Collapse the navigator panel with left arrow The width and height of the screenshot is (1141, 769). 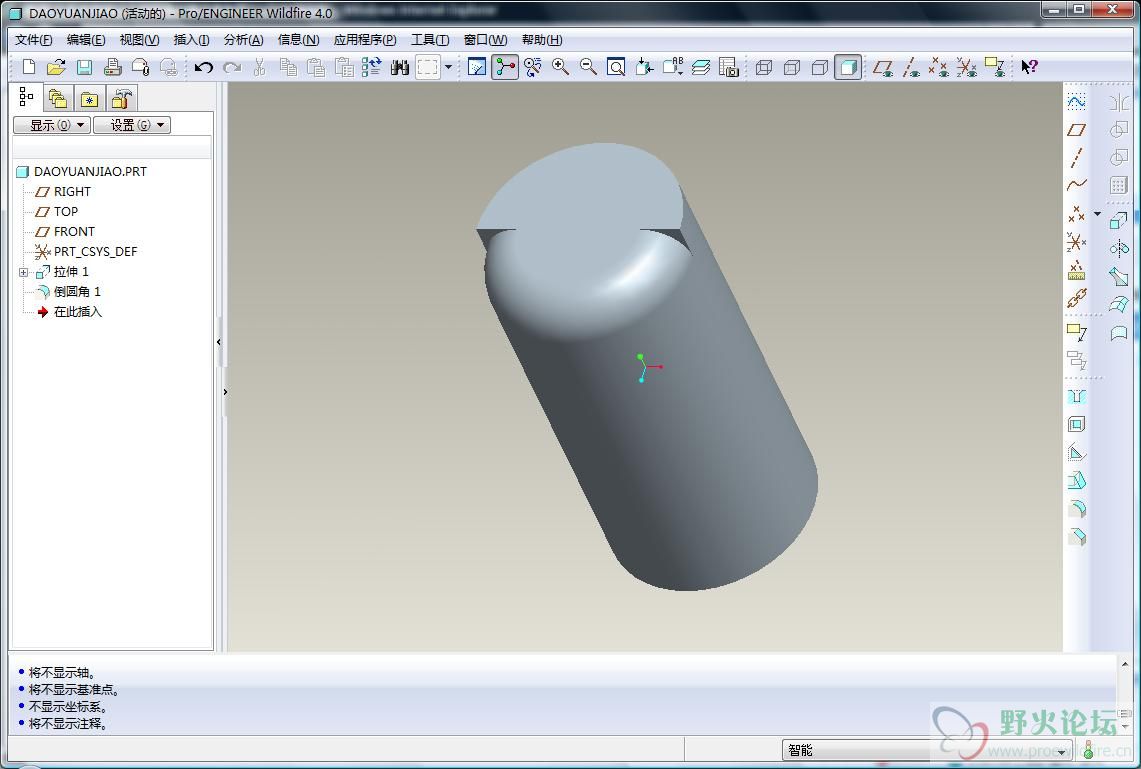point(219,342)
